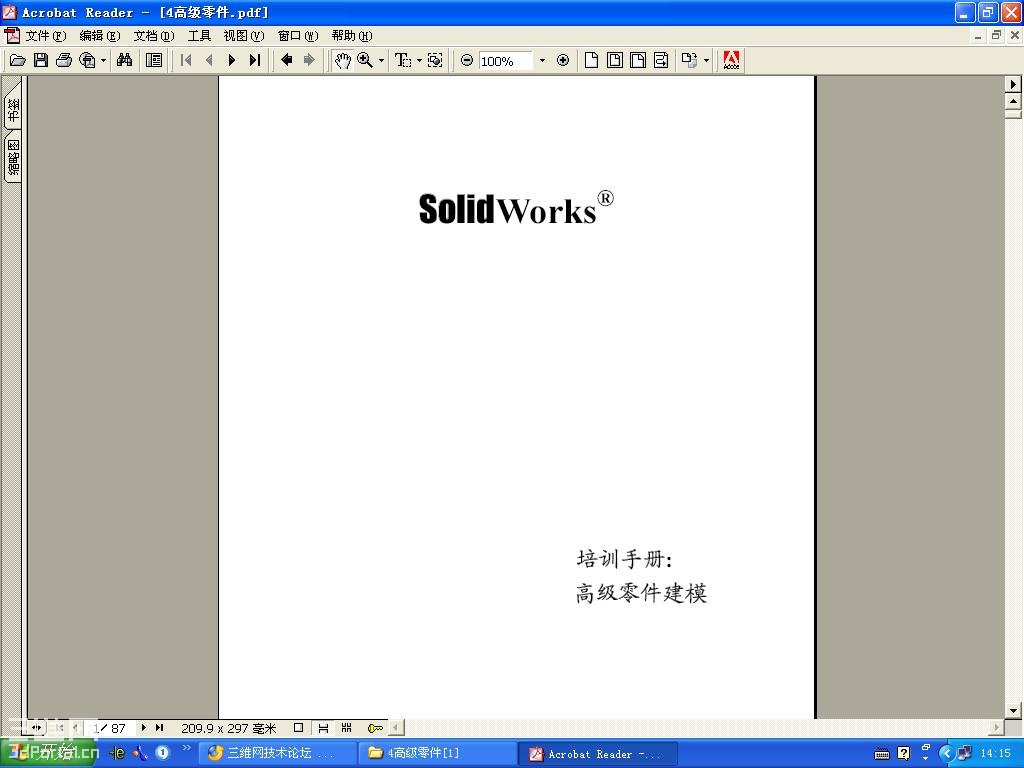Image resolution: width=1024 pixels, height=768 pixels.
Task: Set Fit Width page view
Action: click(638, 61)
